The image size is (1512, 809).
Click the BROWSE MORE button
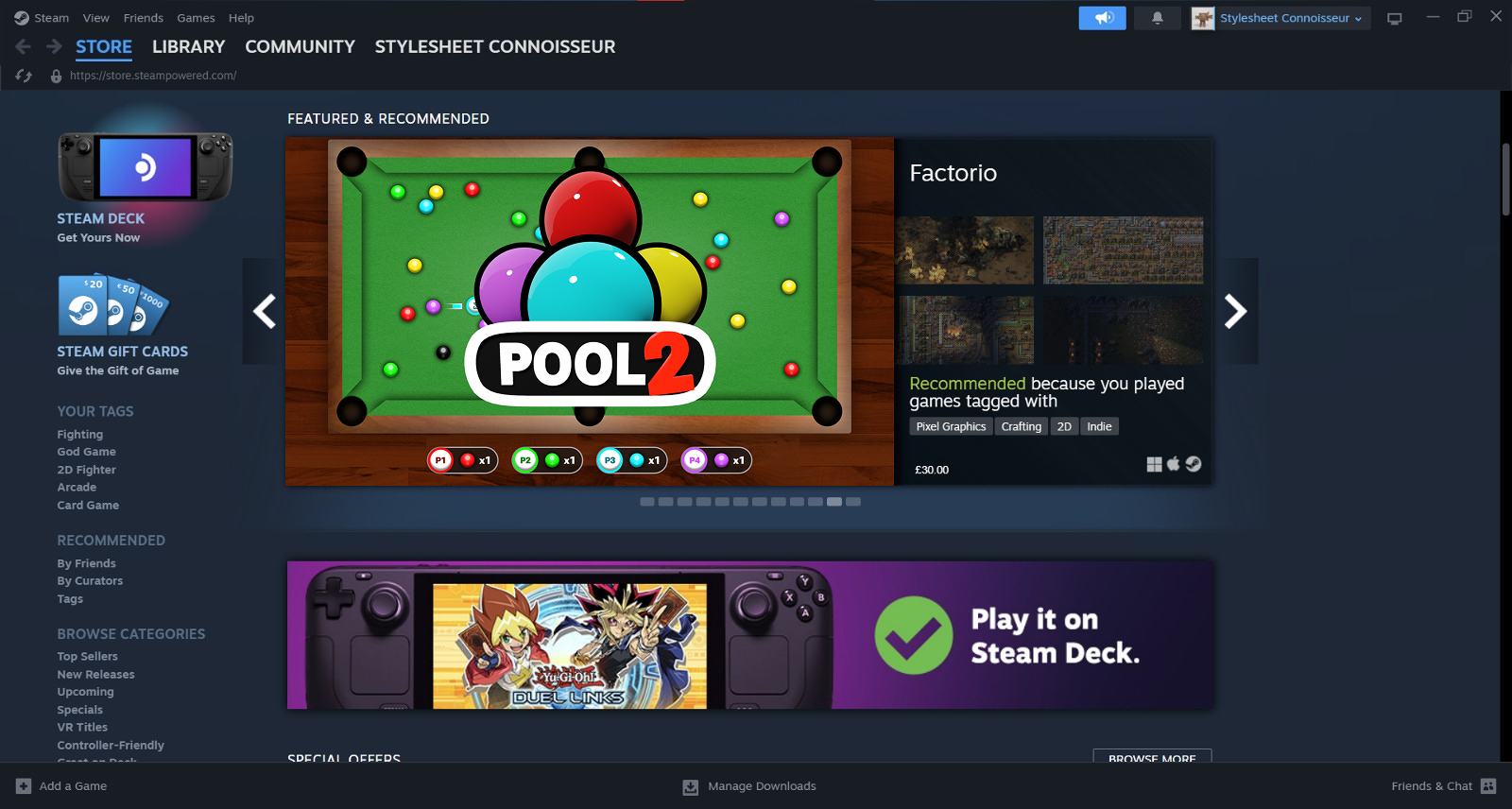[1152, 757]
